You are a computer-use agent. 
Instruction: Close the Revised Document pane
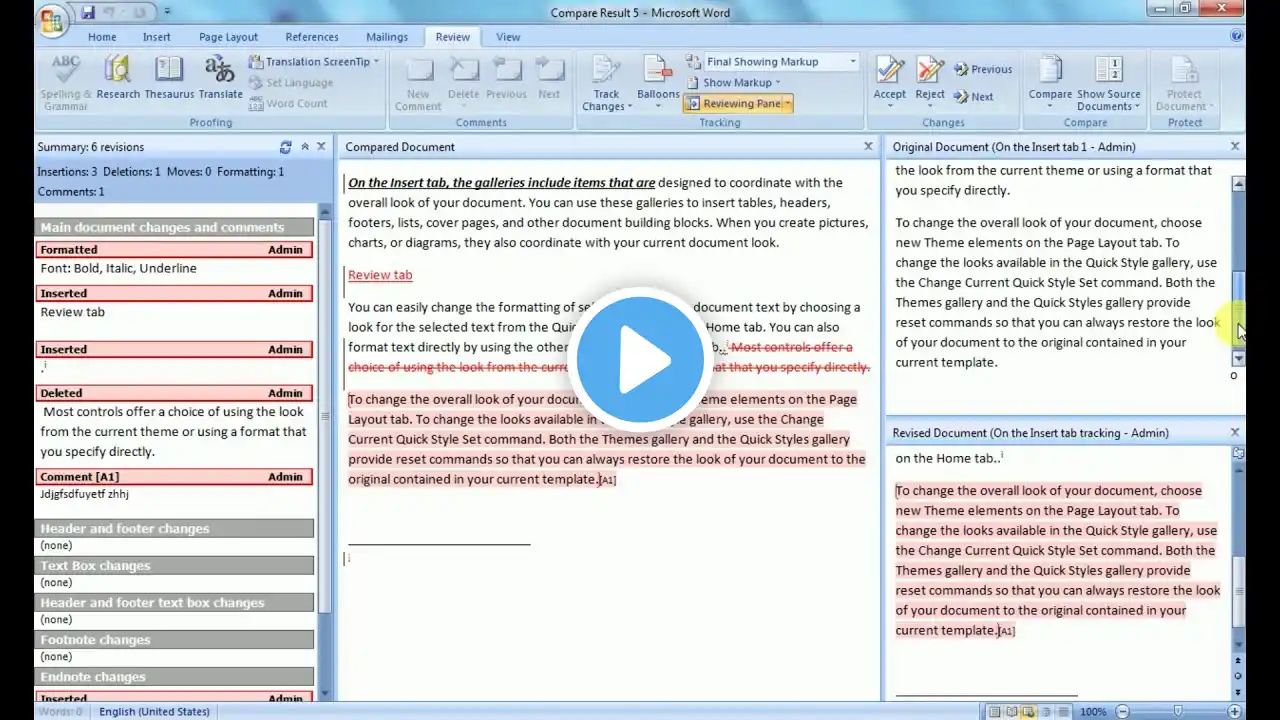[x=1235, y=432]
